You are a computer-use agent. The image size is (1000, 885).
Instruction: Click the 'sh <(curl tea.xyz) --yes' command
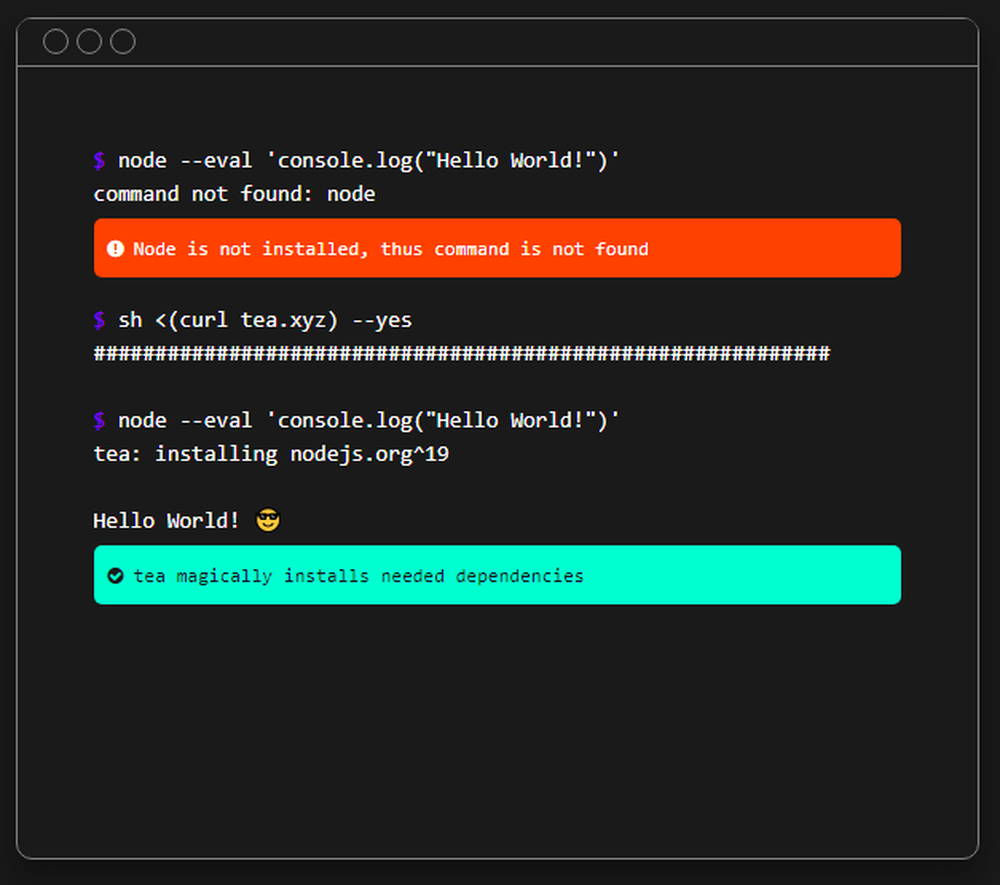tap(265, 320)
